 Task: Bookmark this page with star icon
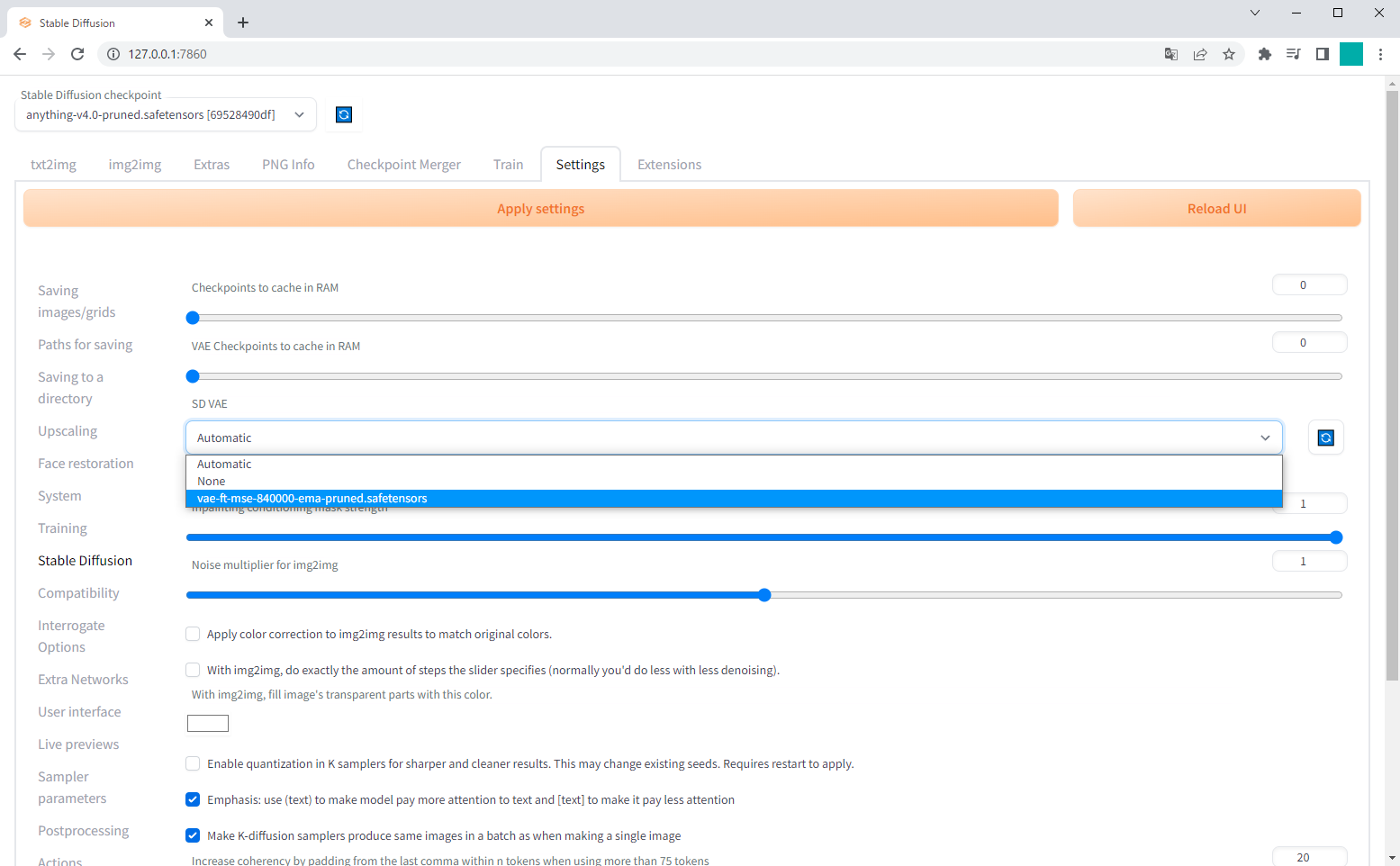1229,54
